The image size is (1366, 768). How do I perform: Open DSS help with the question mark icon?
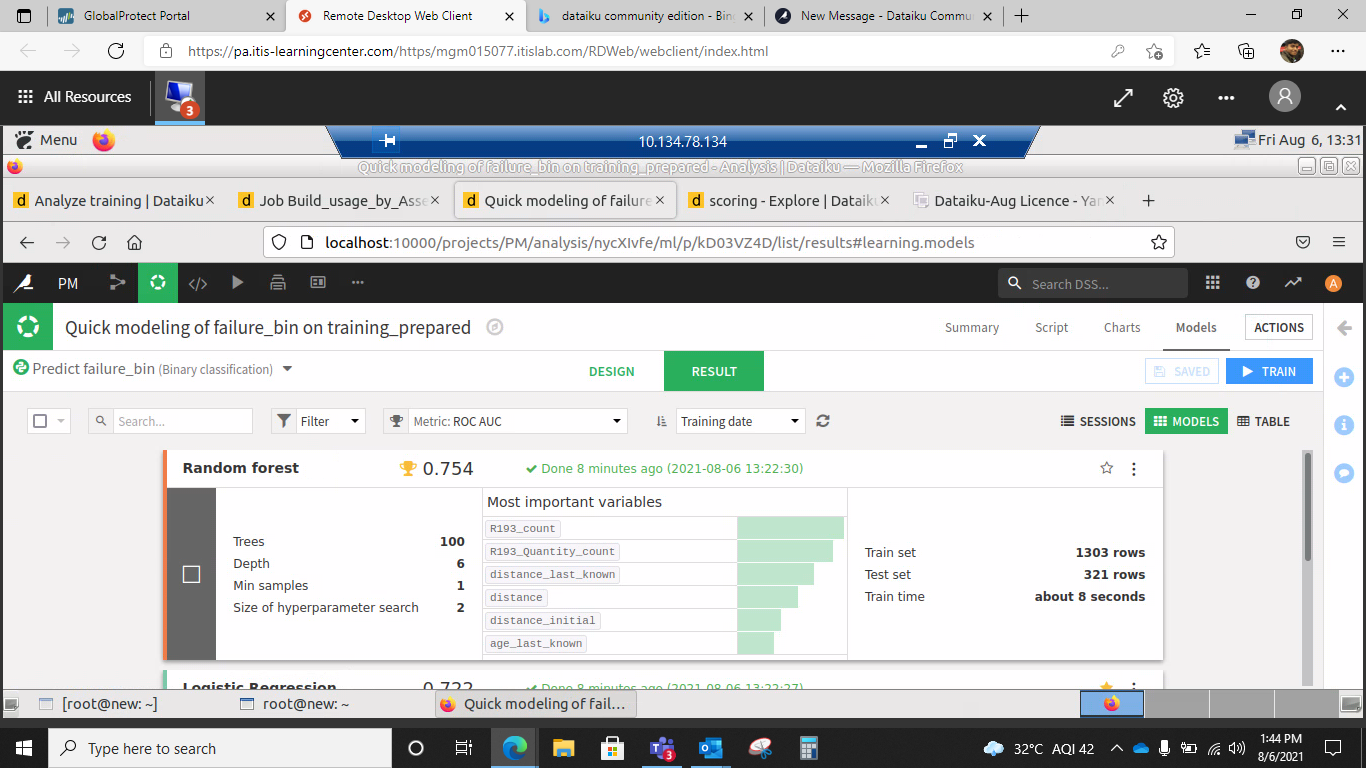(x=1252, y=283)
